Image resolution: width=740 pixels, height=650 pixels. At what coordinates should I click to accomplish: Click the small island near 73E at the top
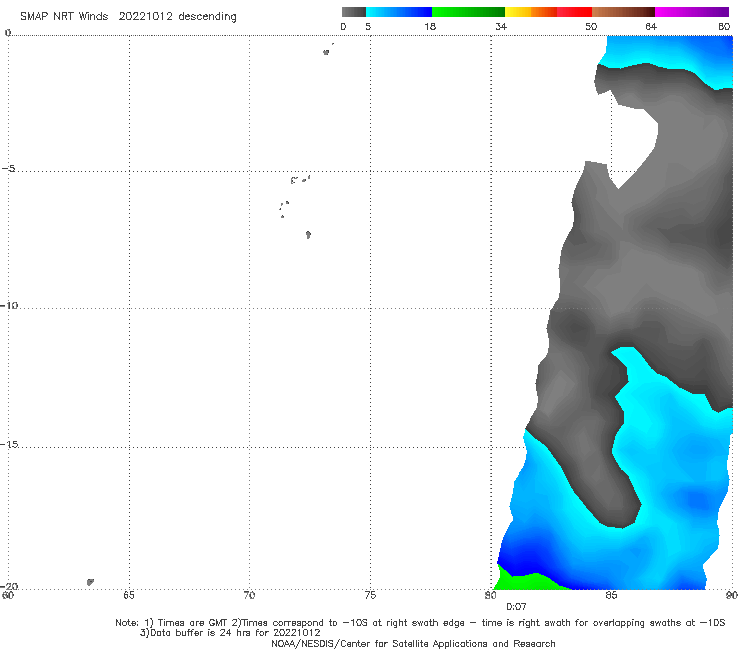pos(326,52)
